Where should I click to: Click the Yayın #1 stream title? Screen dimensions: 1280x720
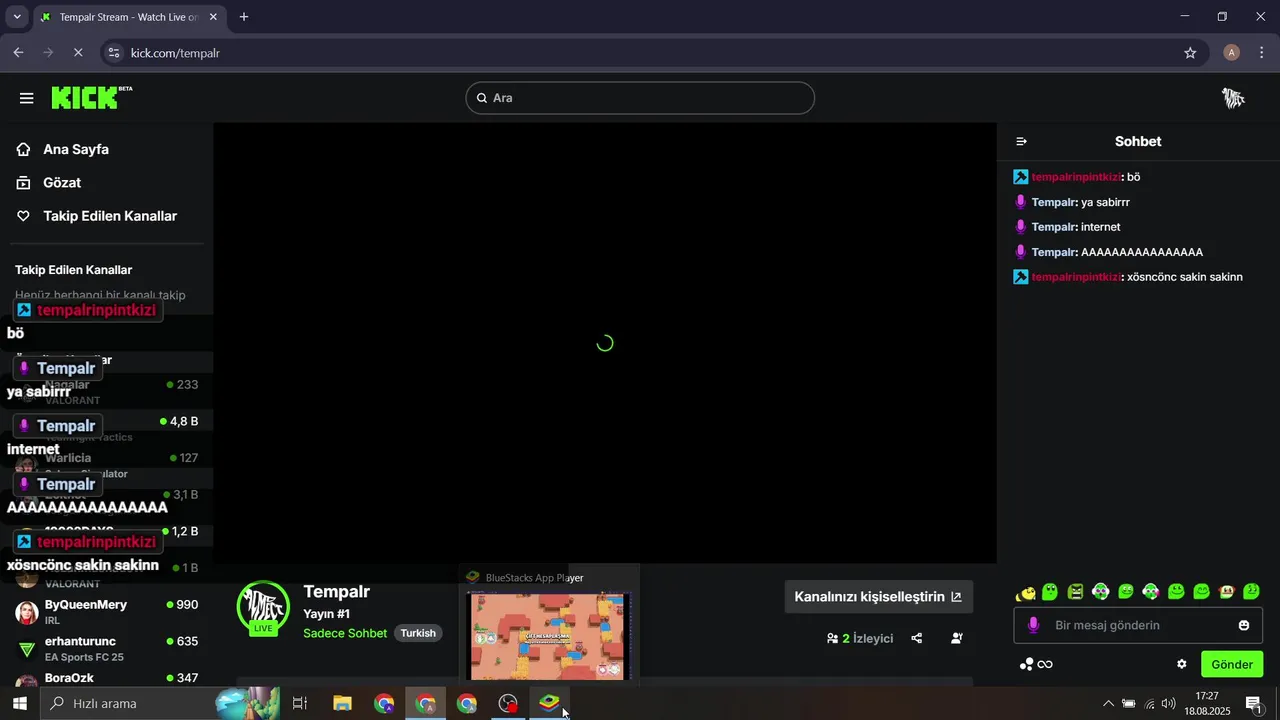click(326, 613)
